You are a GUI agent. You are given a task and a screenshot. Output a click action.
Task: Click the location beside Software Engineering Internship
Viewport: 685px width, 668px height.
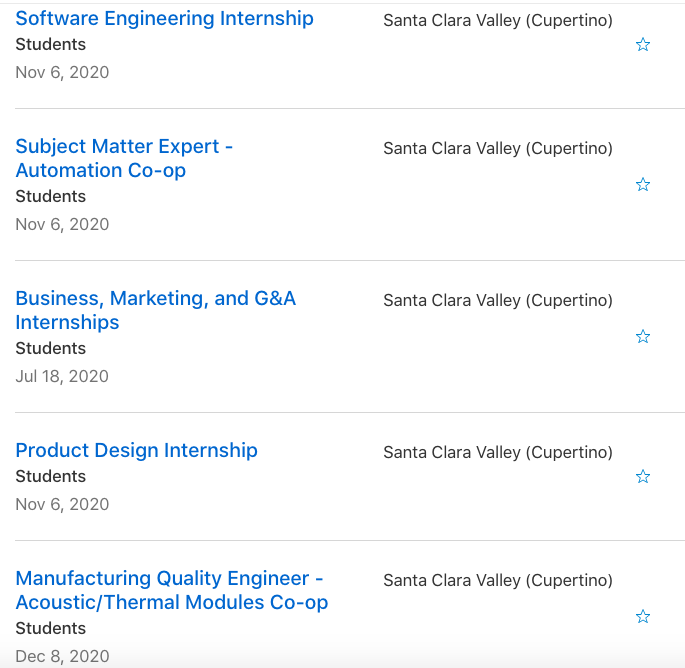[497, 20]
